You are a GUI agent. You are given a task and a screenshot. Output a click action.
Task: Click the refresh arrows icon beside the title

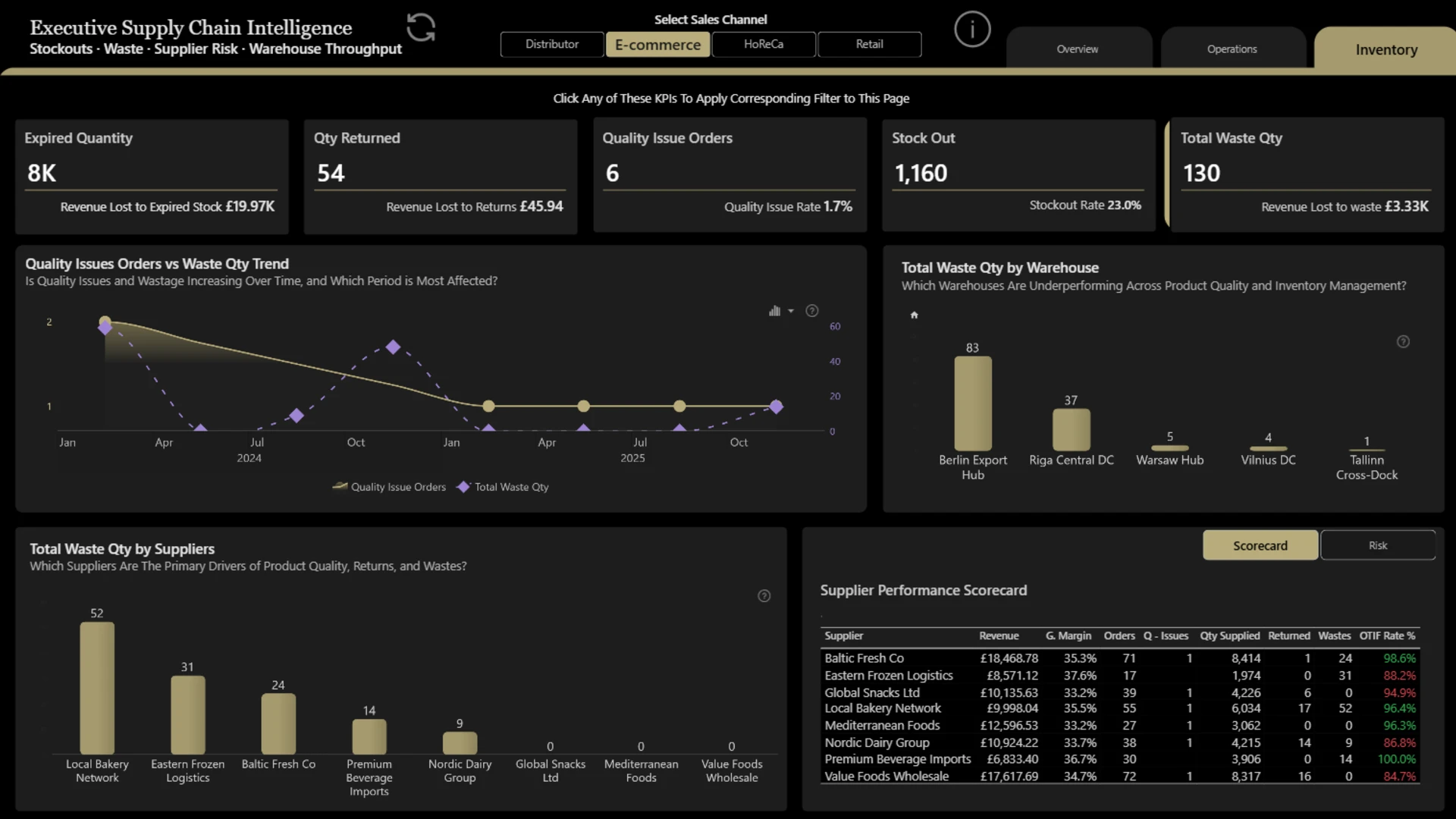[421, 28]
